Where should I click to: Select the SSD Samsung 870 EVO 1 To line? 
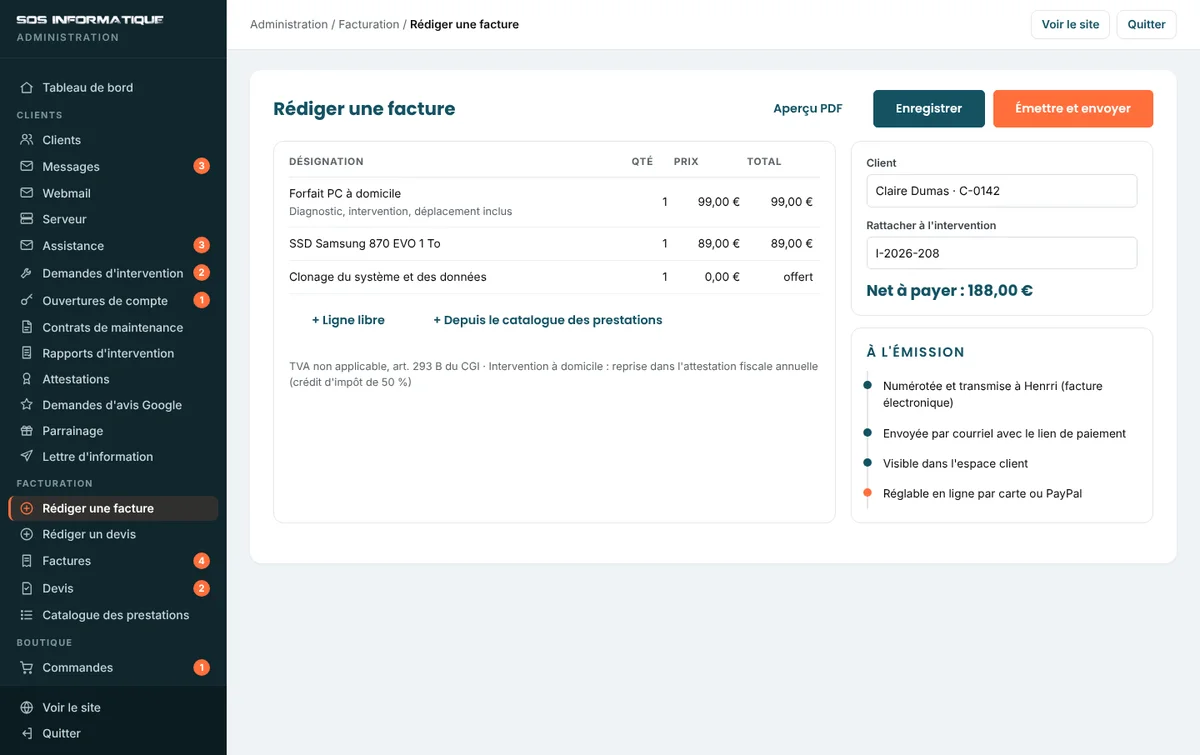554,244
